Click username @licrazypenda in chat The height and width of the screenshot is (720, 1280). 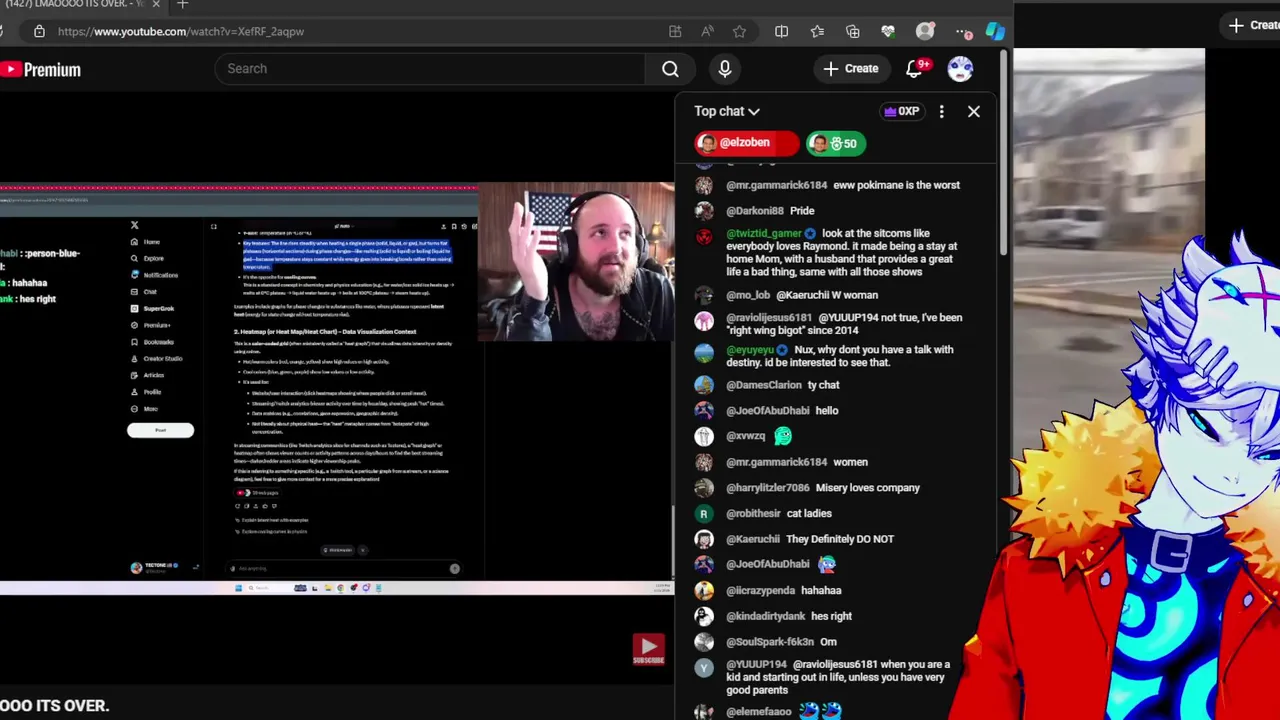(760, 591)
